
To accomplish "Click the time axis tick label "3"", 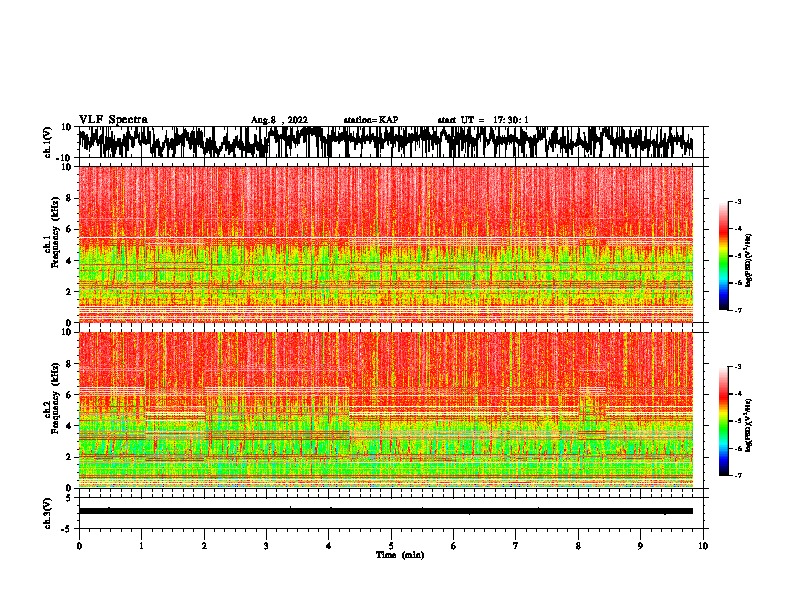I will click(x=266, y=546).
